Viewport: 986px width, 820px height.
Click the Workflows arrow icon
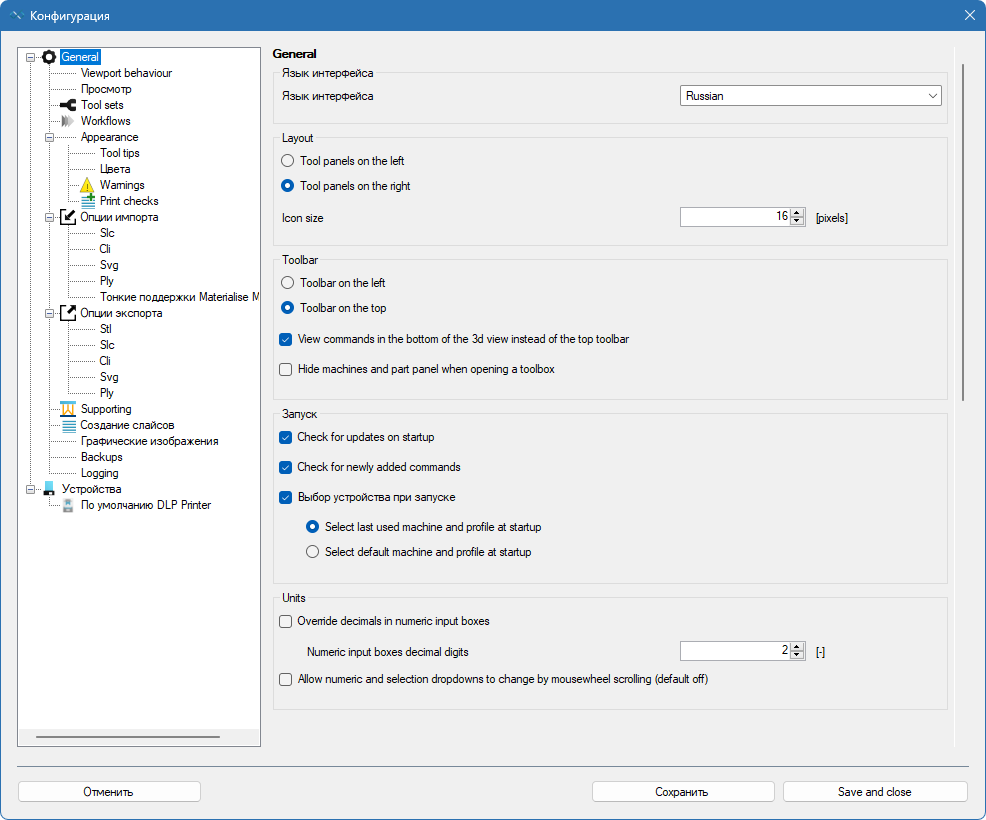coord(67,121)
